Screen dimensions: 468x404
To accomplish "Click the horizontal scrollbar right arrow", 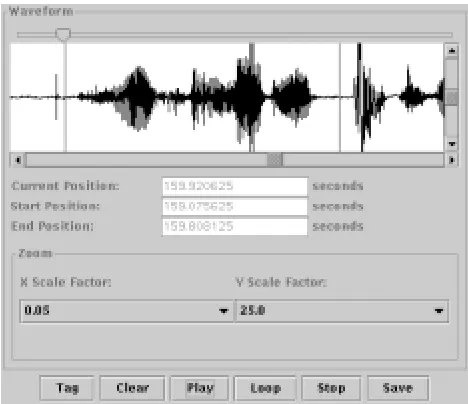I will (x=452, y=160).
